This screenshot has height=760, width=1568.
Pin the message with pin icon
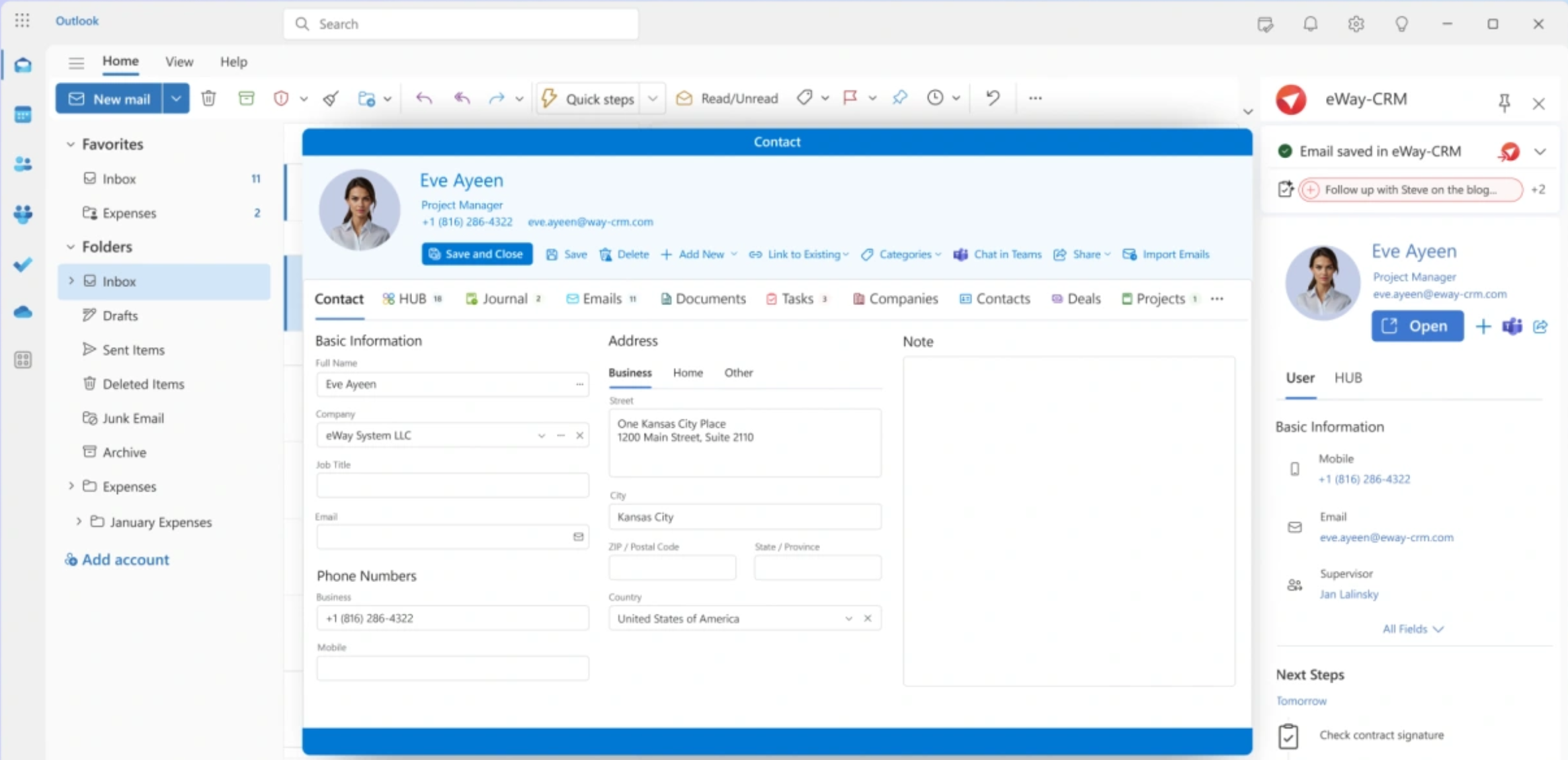899,98
